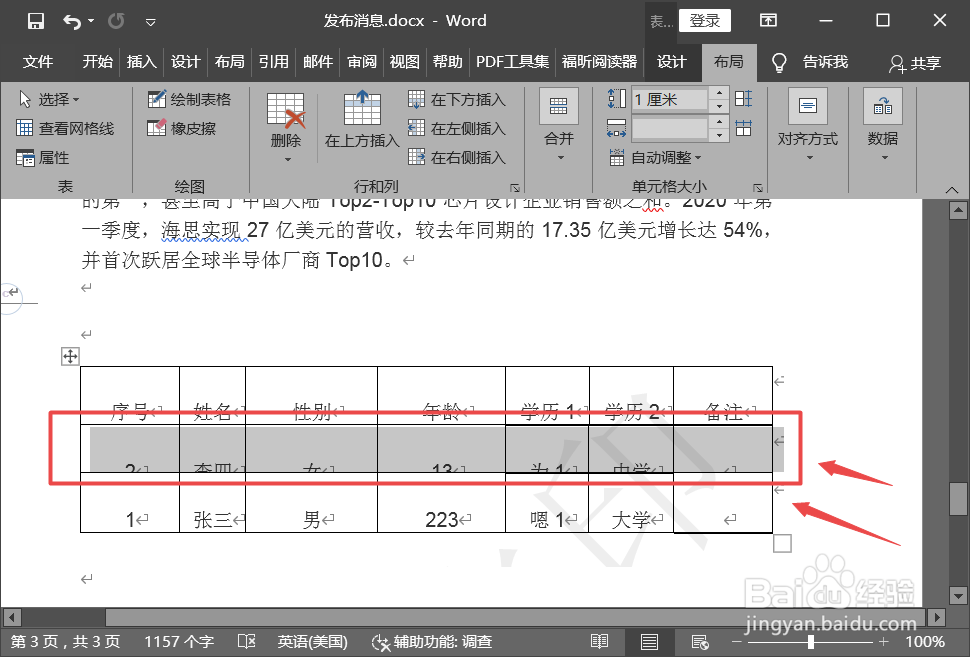Image resolution: width=970 pixels, height=657 pixels.
Task: Switch to Web Layout view icon
Action: [699, 641]
